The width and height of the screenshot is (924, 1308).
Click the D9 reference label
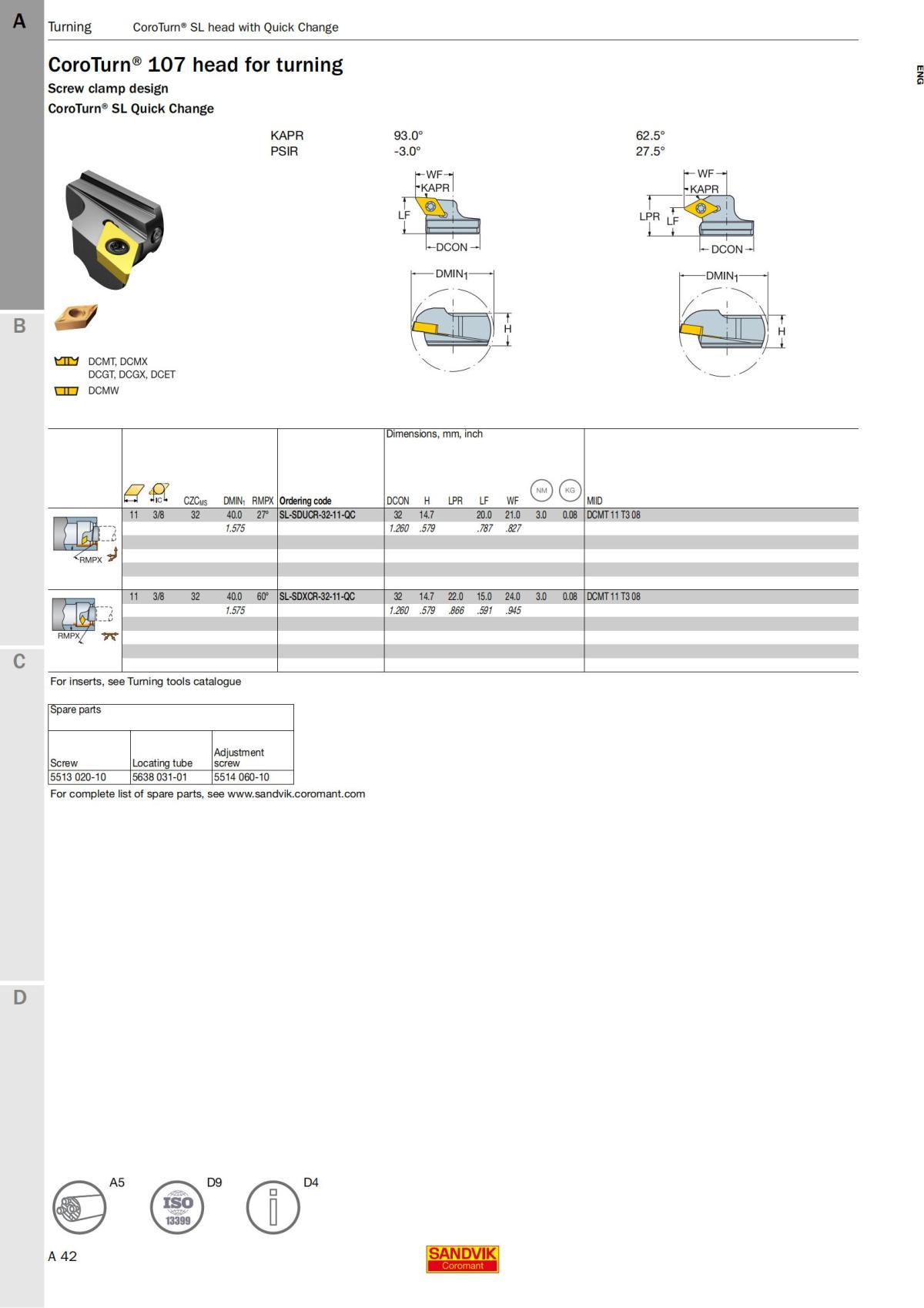coord(214,1182)
